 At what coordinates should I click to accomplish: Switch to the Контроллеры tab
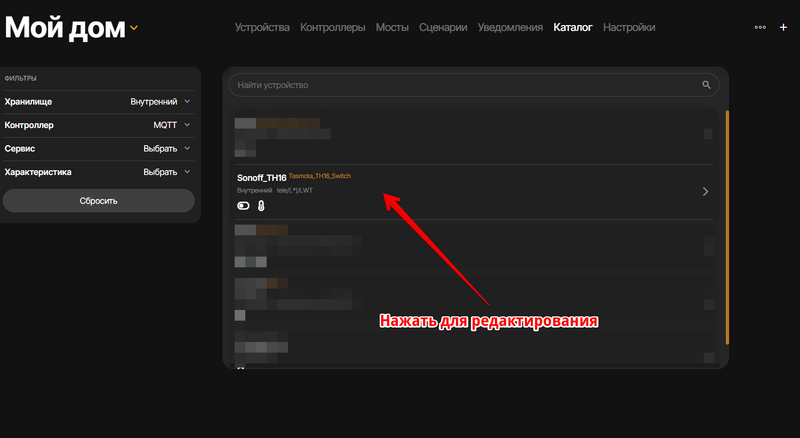click(332, 28)
